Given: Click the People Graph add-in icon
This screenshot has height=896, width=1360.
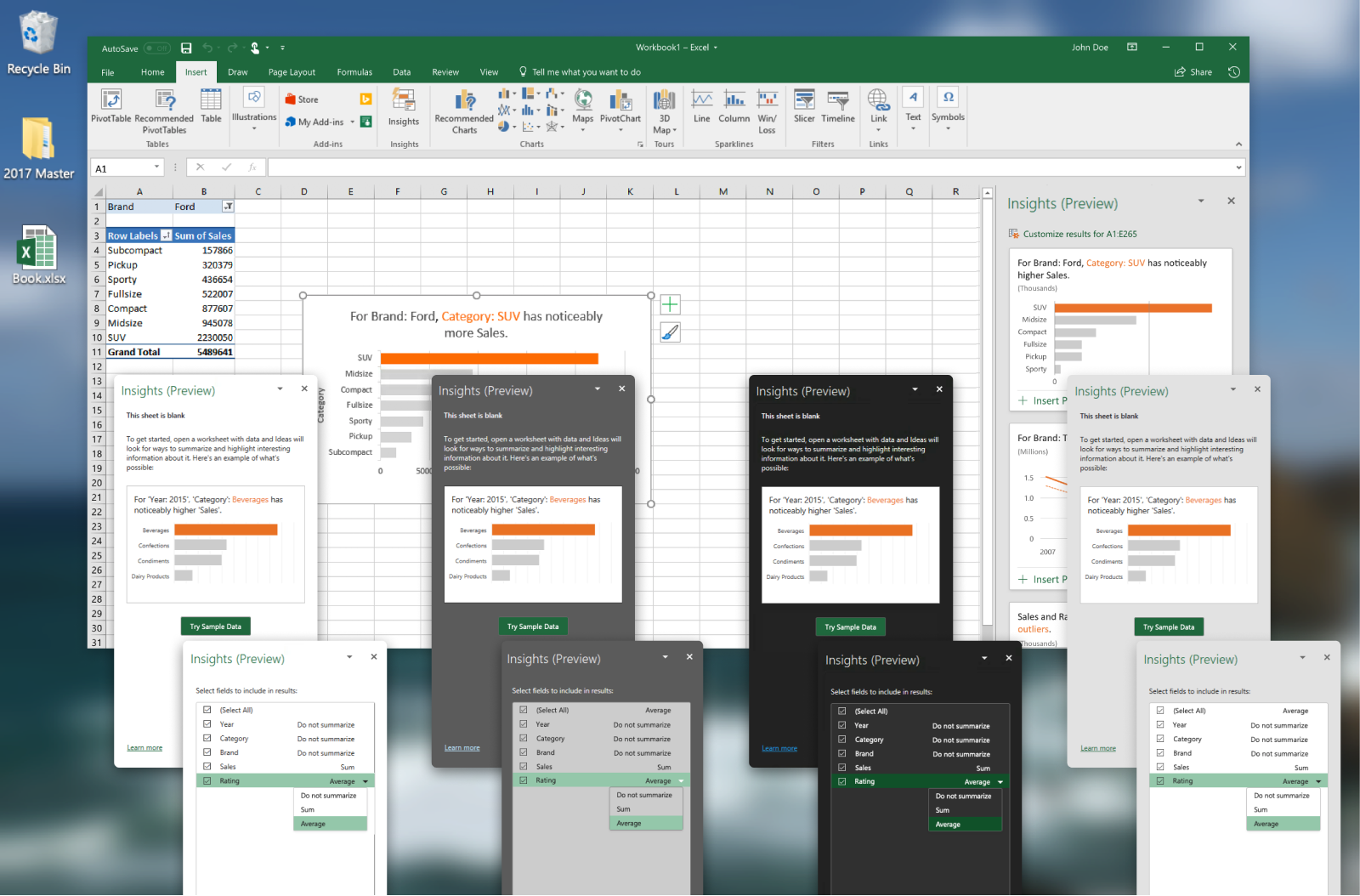Looking at the screenshot, I should (x=366, y=122).
